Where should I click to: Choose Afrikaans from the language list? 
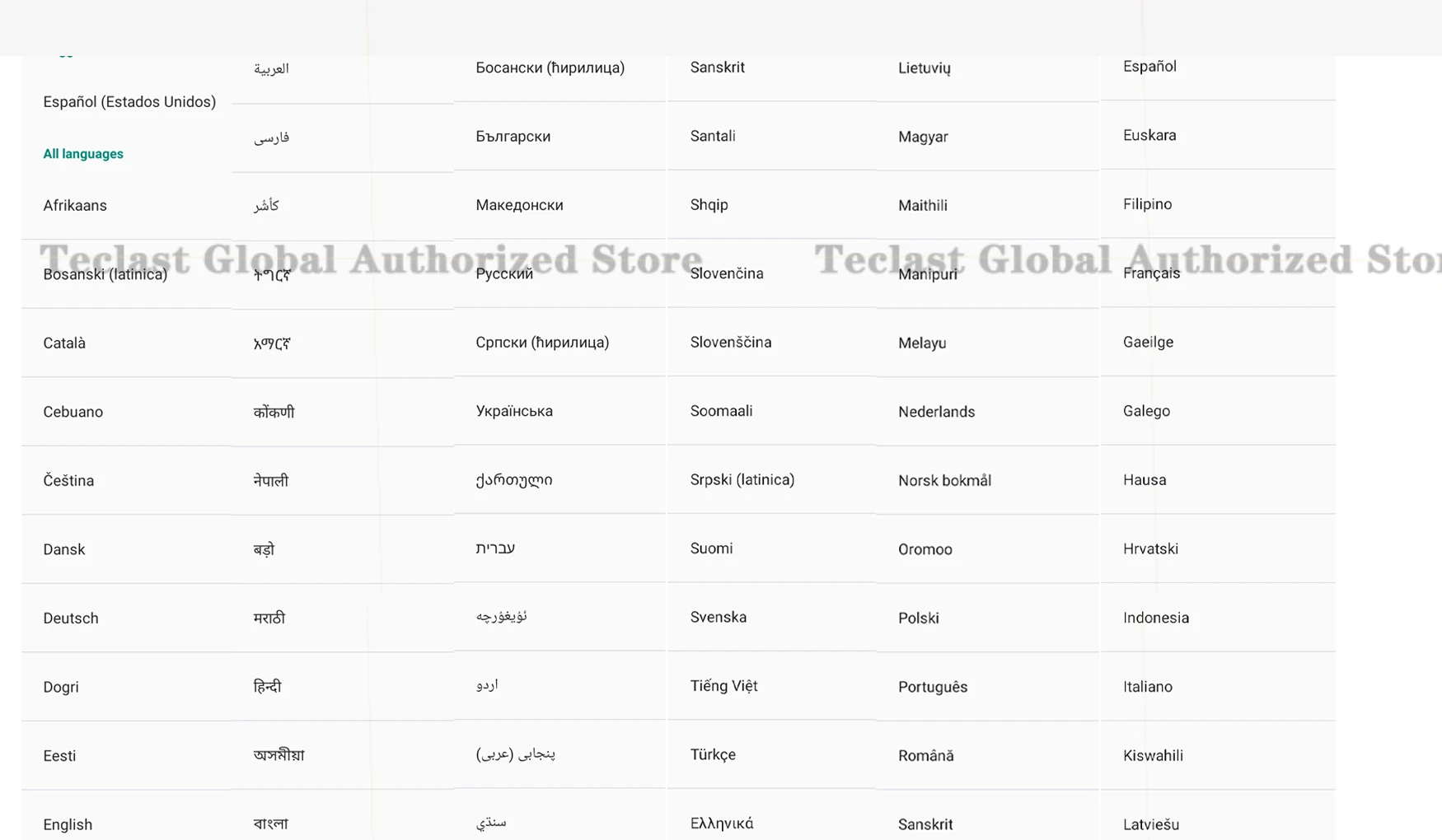click(75, 206)
